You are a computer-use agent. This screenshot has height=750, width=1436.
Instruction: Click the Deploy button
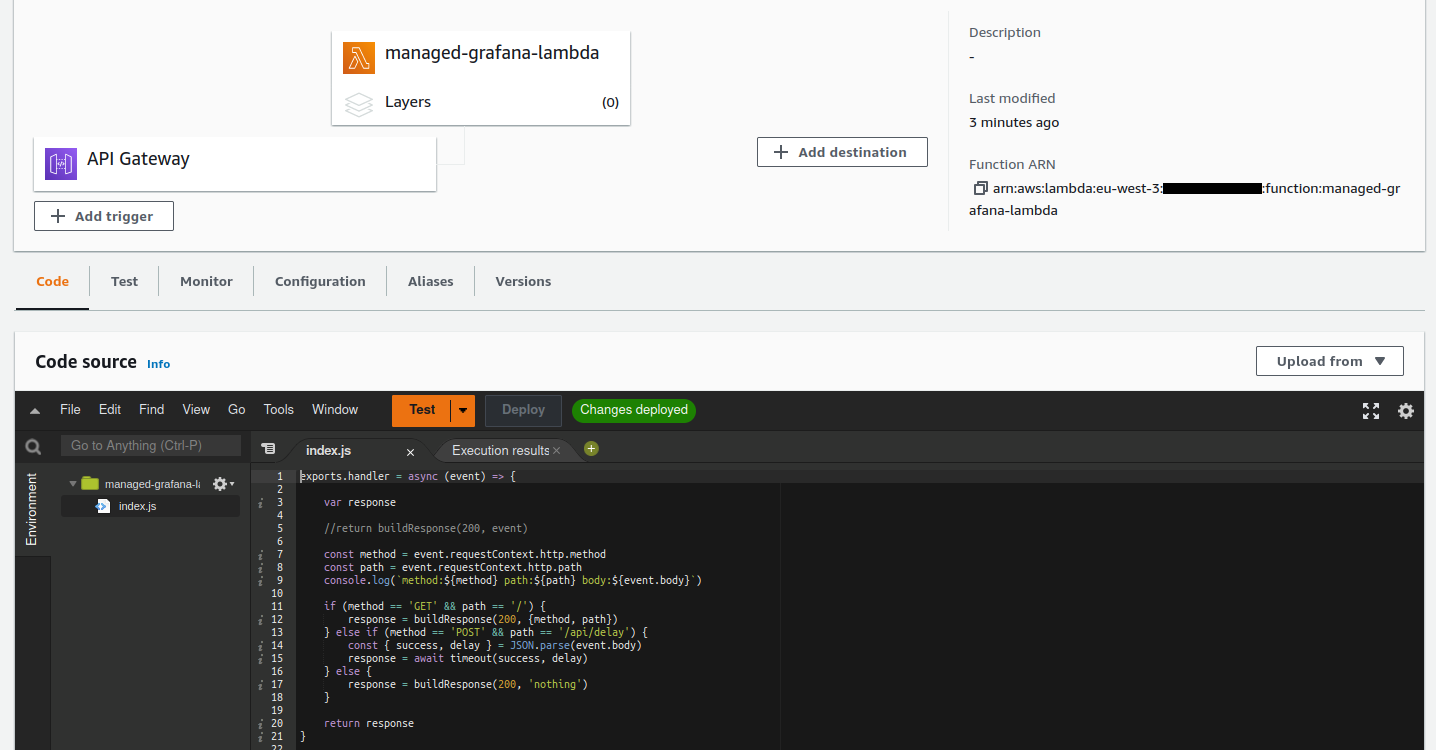(524, 410)
